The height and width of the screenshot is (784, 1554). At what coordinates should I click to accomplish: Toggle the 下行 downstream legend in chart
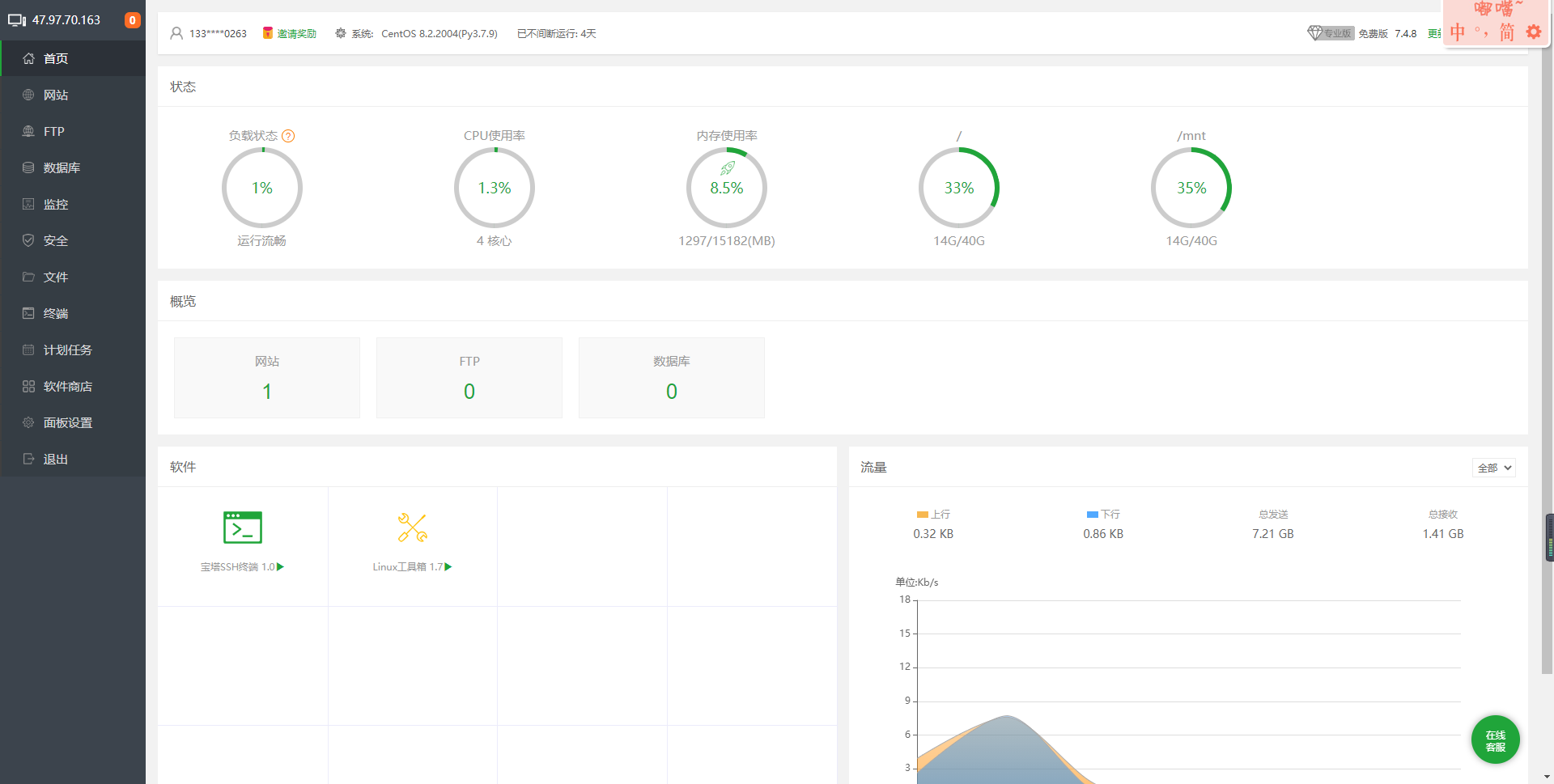click(x=1103, y=515)
